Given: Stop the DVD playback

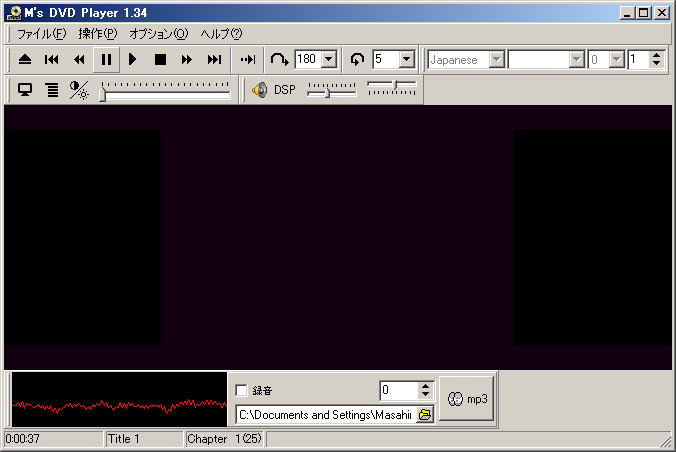Looking at the screenshot, I should pos(160,60).
